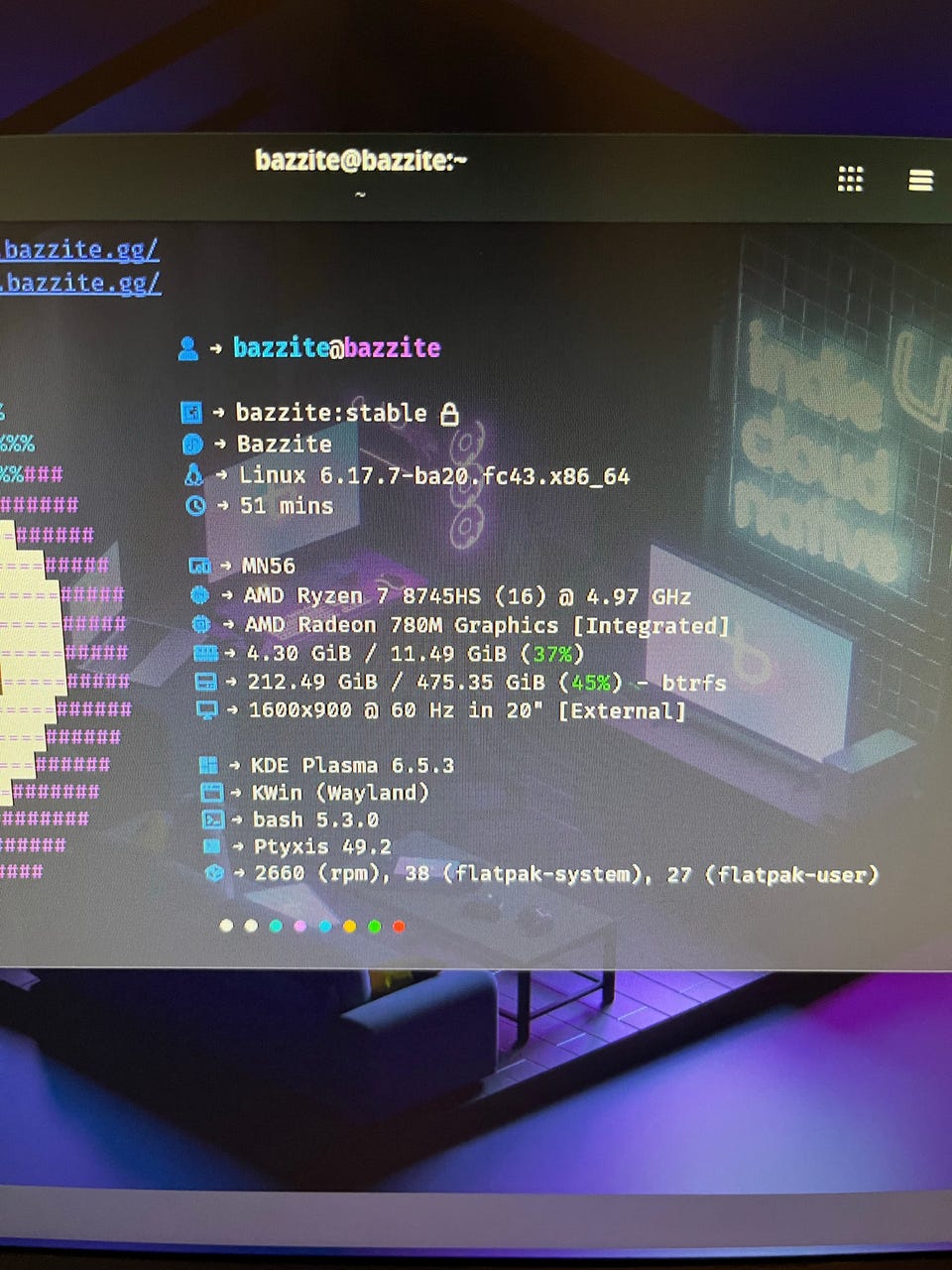Click the monitor icon before 1600x900

click(206, 710)
